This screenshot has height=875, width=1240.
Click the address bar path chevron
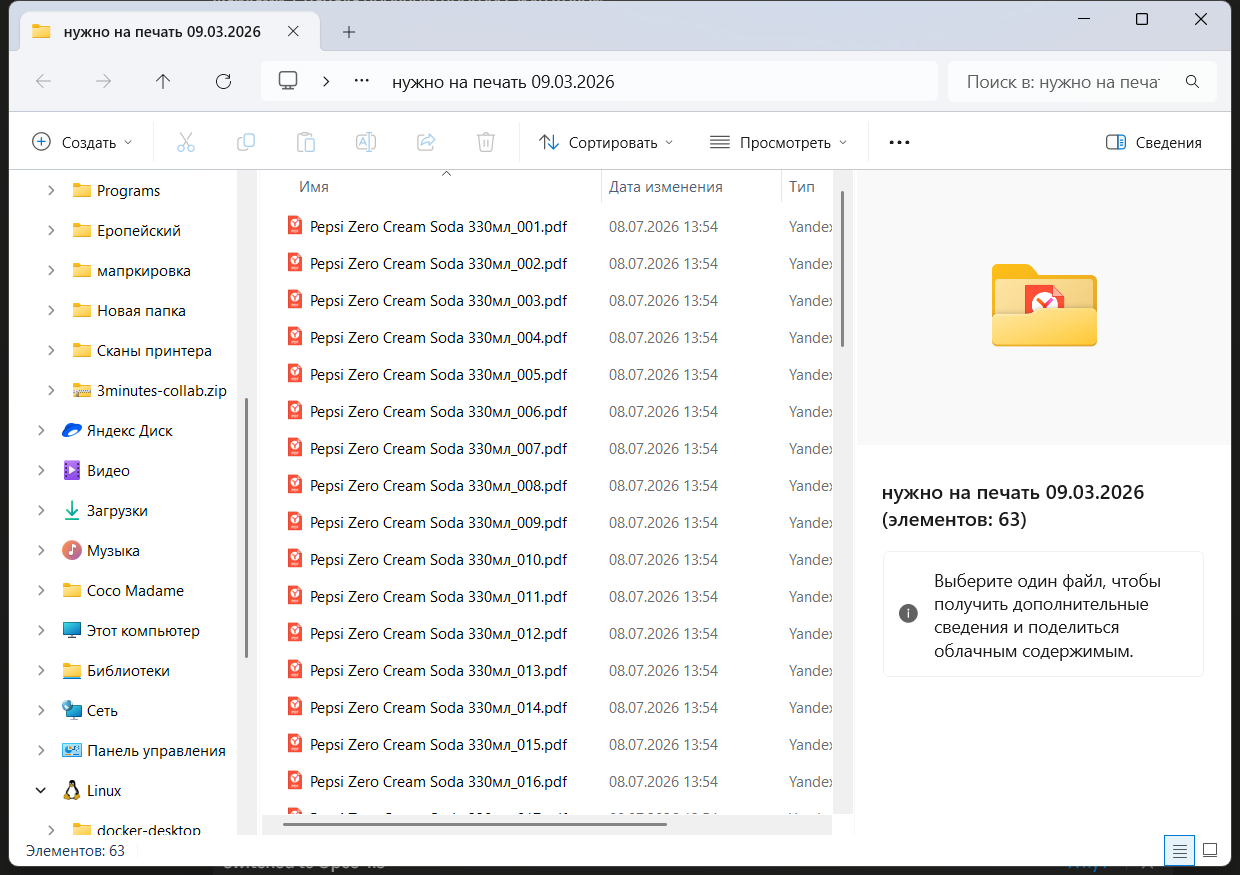[x=326, y=81]
